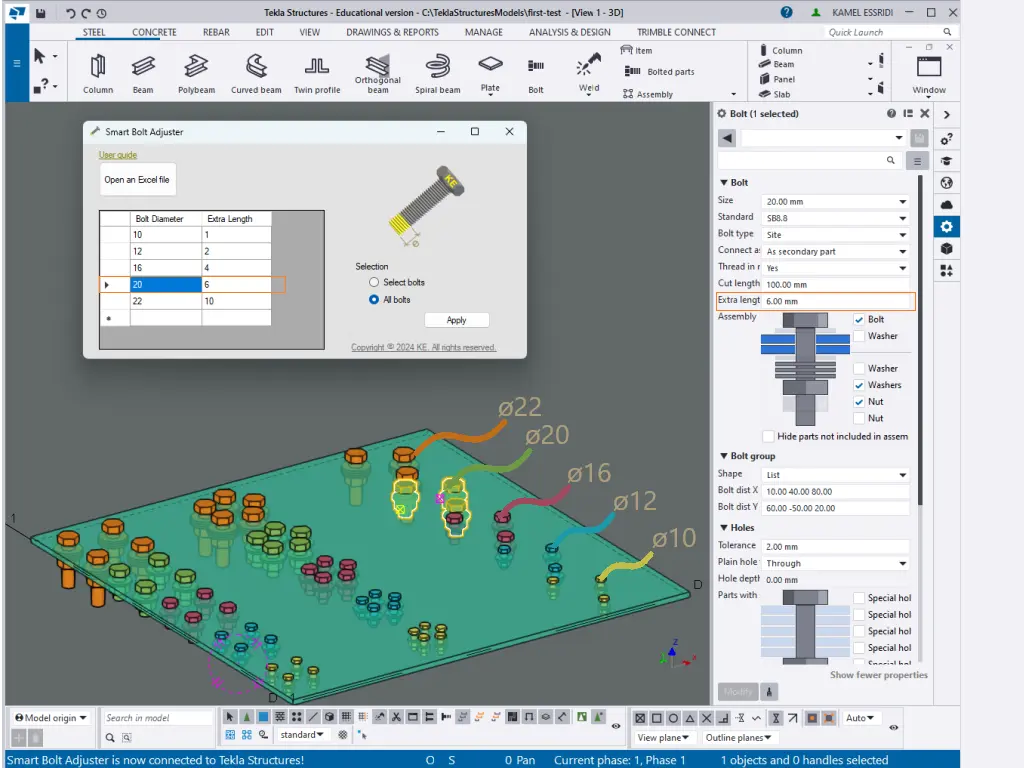Viewport: 1024px width, 768px height.
Task: Collapse the Bolt group section
Action: click(x=724, y=456)
